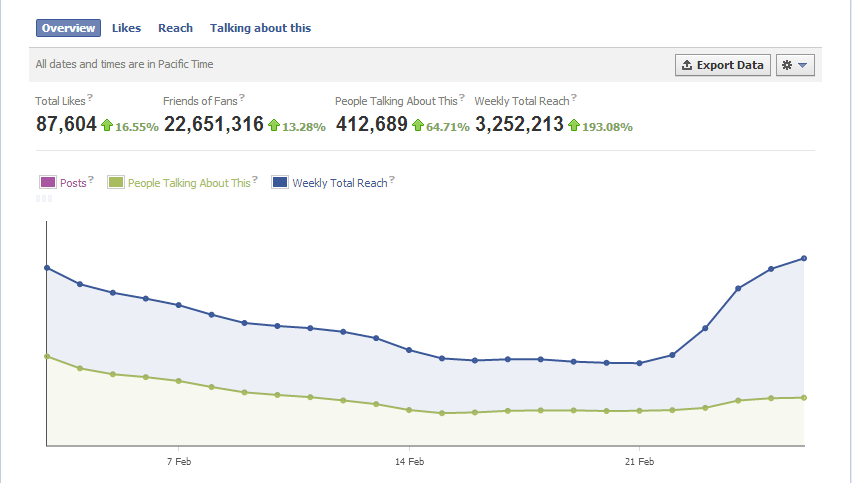Switch to the Likes tab
Image resolution: width=852 pixels, height=483 pixels.
click(x=126, y=28)
